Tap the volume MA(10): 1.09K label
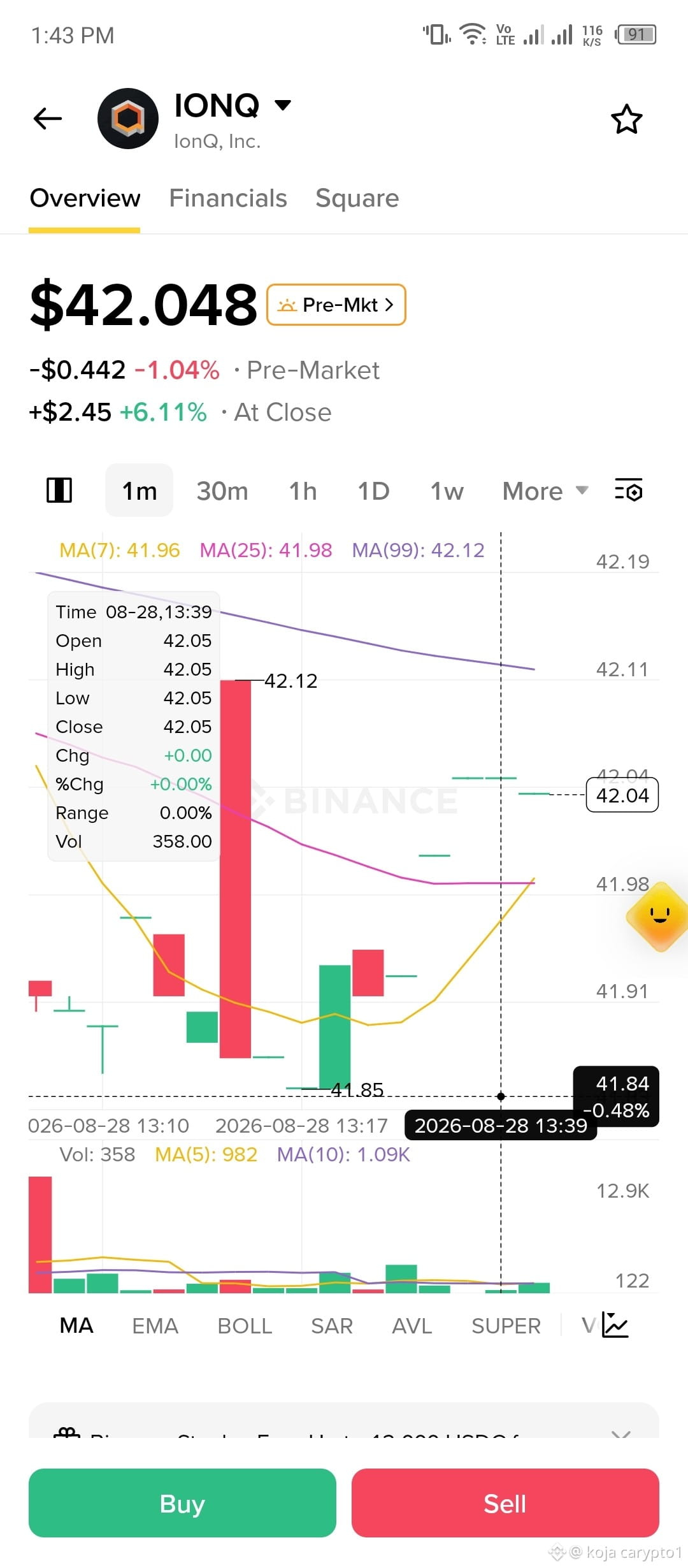 (x=343, y=1154)
